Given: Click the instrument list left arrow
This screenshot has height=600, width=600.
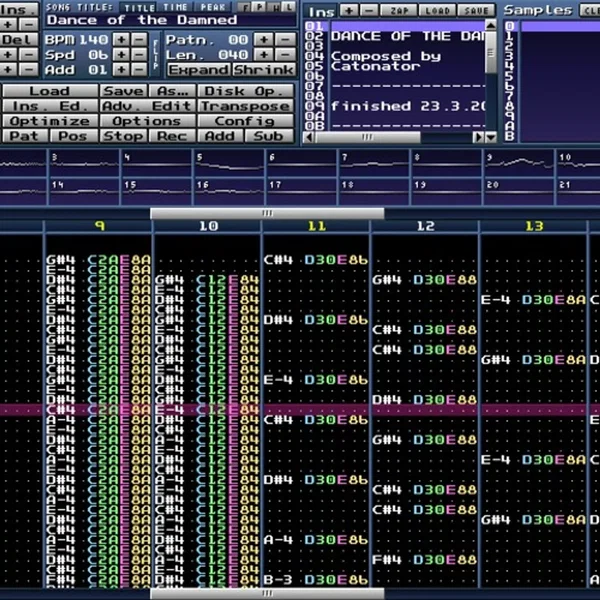Looking at the screenshot, I should (x=308, y=137).
